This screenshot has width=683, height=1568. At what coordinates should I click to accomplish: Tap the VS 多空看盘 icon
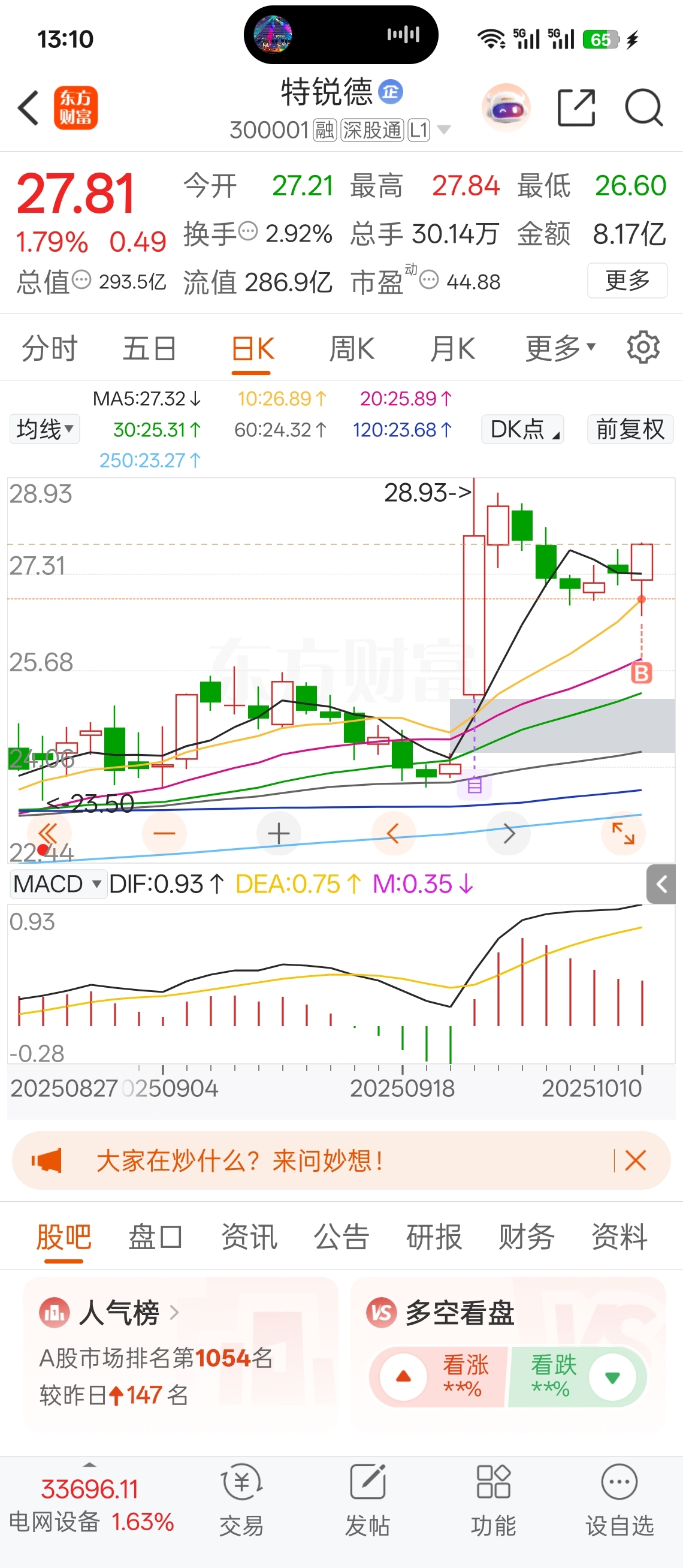coord(381,1312)
